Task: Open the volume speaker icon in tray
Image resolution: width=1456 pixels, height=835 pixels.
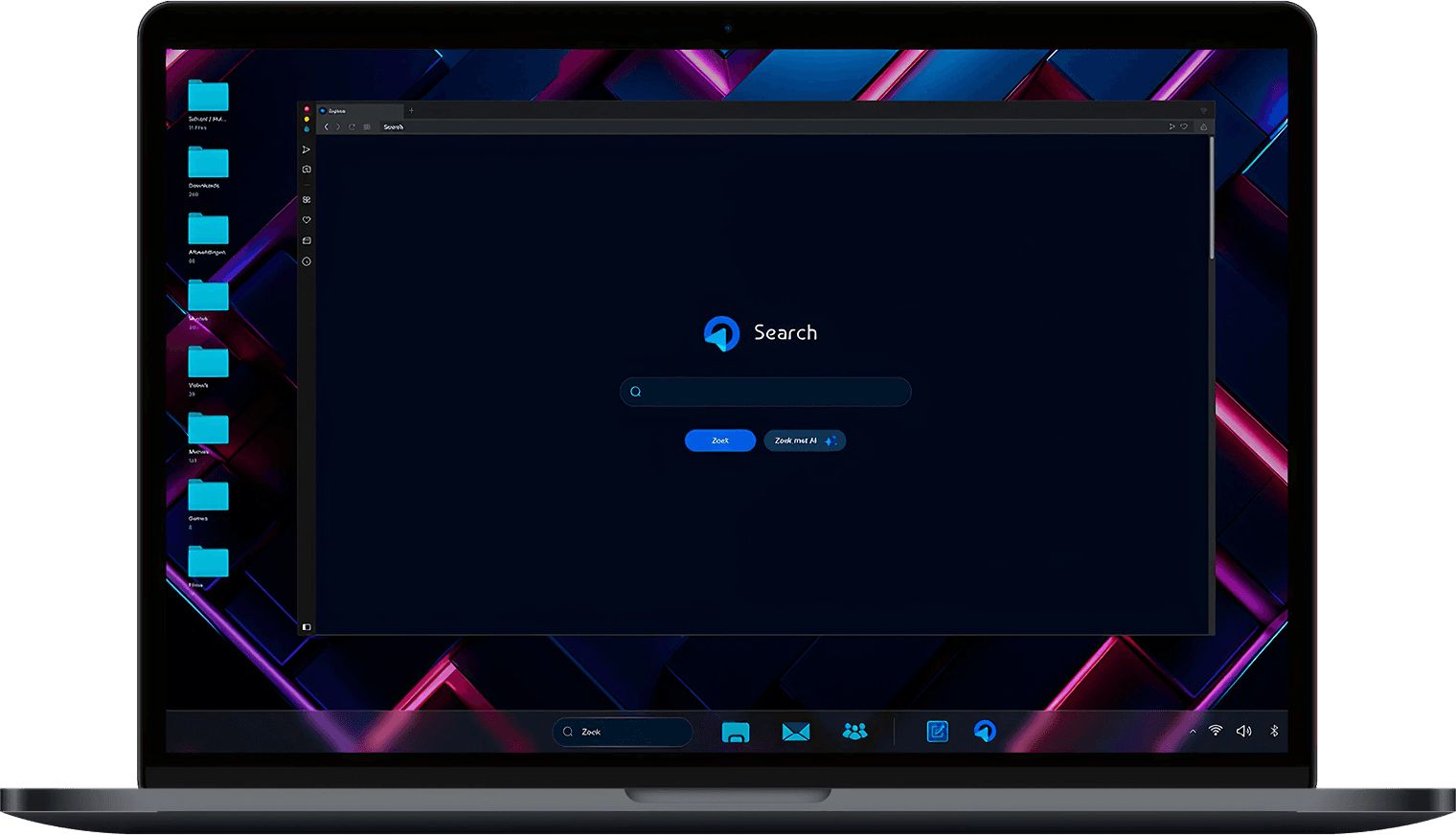Action: pyautogui.click(x=1243, y=731)
